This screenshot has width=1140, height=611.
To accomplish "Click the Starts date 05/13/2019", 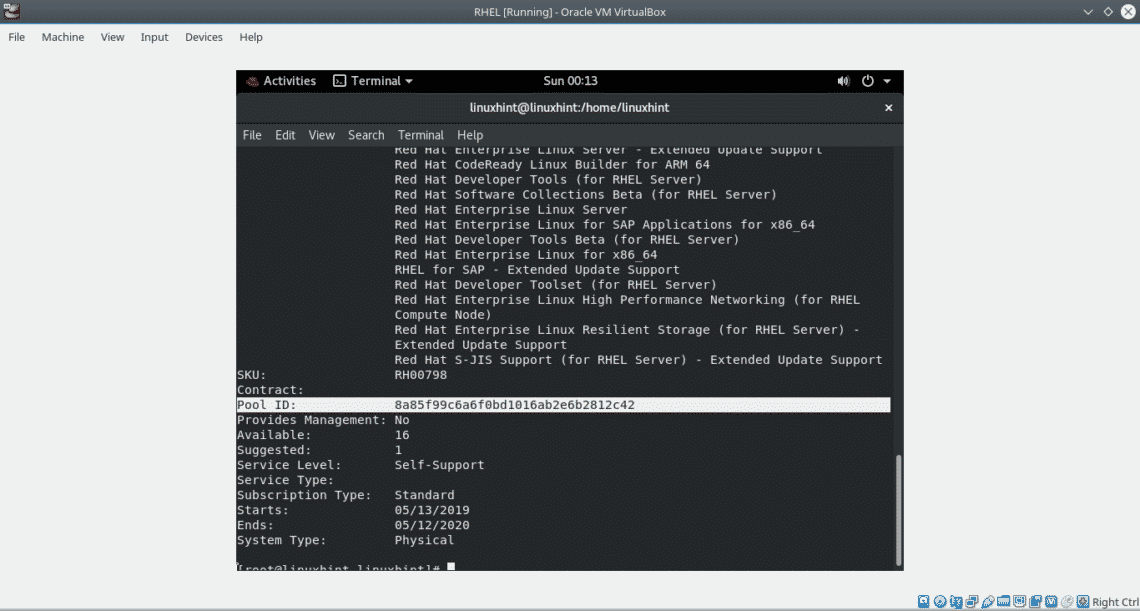I will point(432,510).
